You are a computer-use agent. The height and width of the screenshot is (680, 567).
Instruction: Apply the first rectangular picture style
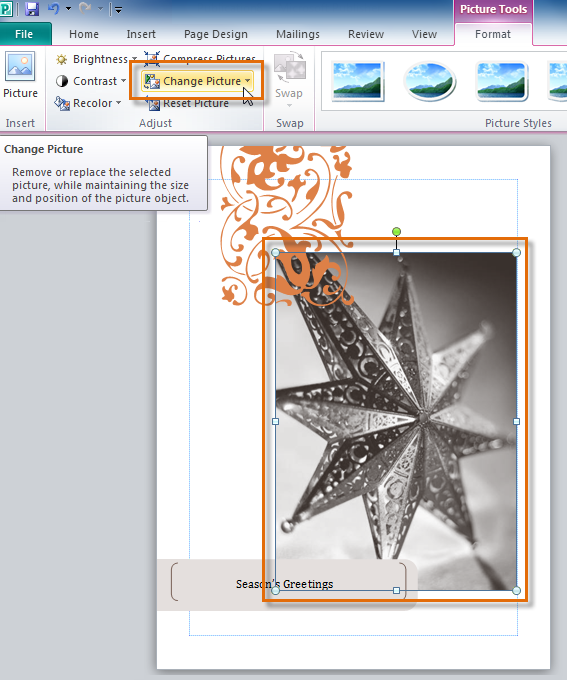pos(357,81)
